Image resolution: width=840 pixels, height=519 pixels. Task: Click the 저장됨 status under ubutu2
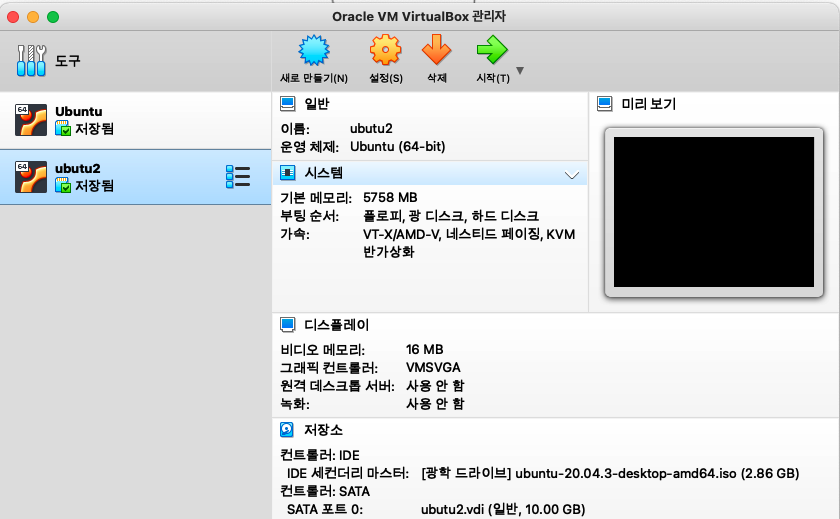(94, 185)
